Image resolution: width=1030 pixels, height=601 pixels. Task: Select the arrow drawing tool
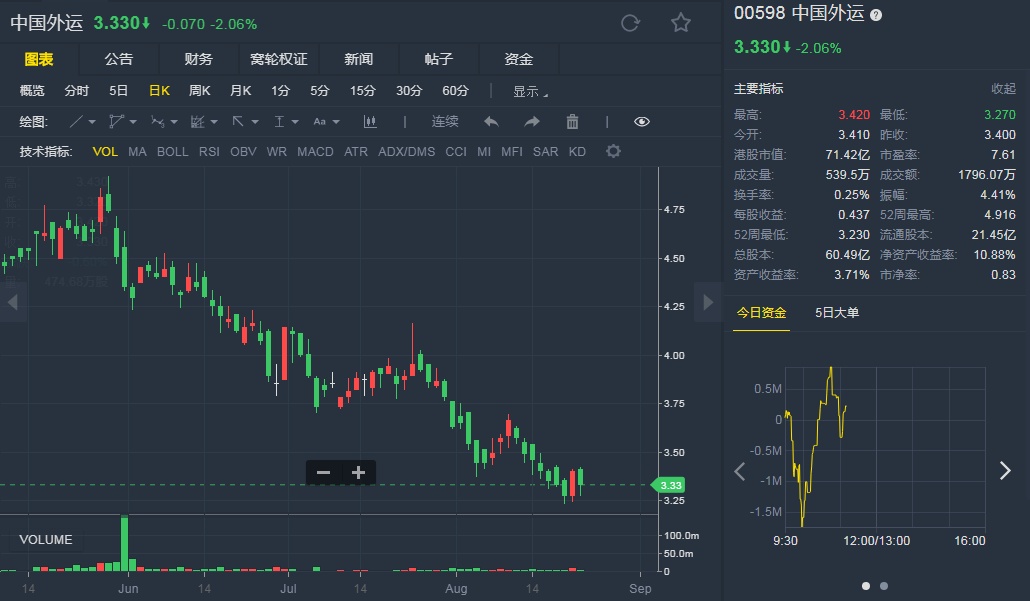(238, 122)
